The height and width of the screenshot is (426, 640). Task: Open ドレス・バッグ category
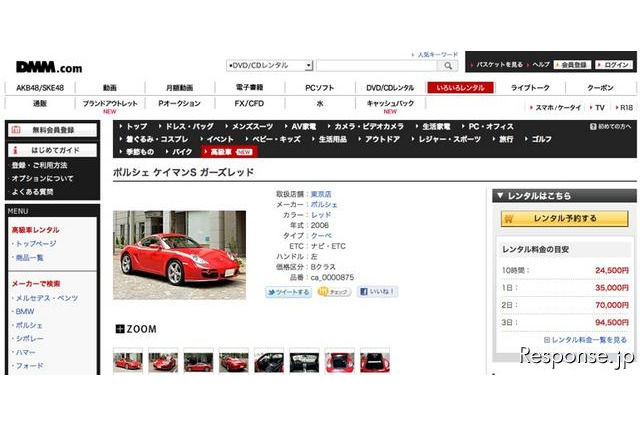[189, 126]
